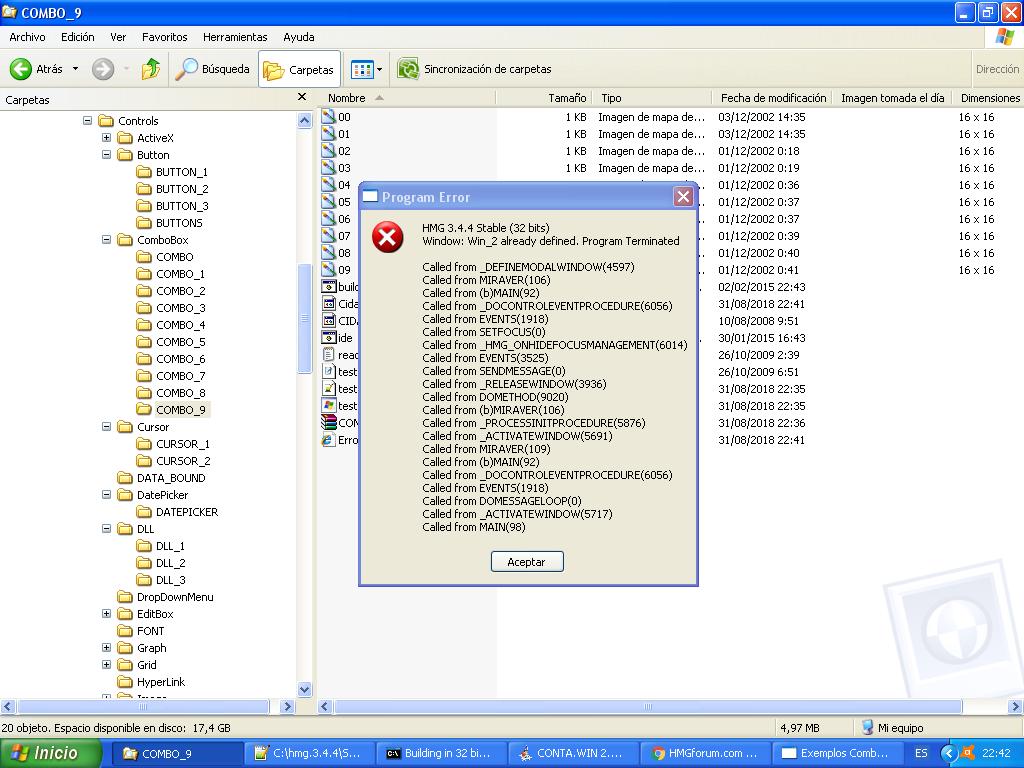Click the red error icon in dialog
This screenshot has width=1024, height=768.
387,236
